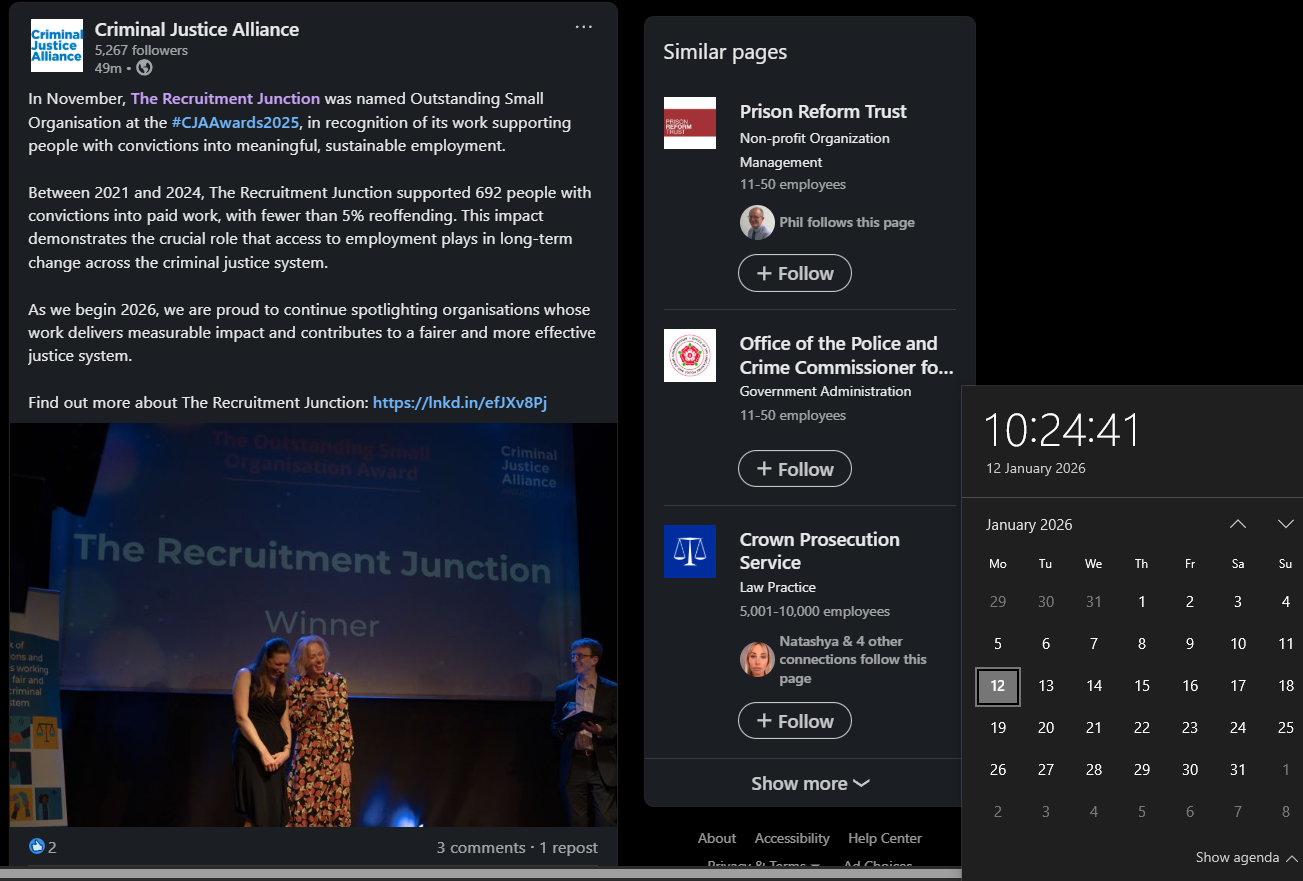The height and width of the screenshot is (881, 1303).
Task: Open The Recruitment Junction mention link
Action: pyautogui.click(x=225, y=98)
